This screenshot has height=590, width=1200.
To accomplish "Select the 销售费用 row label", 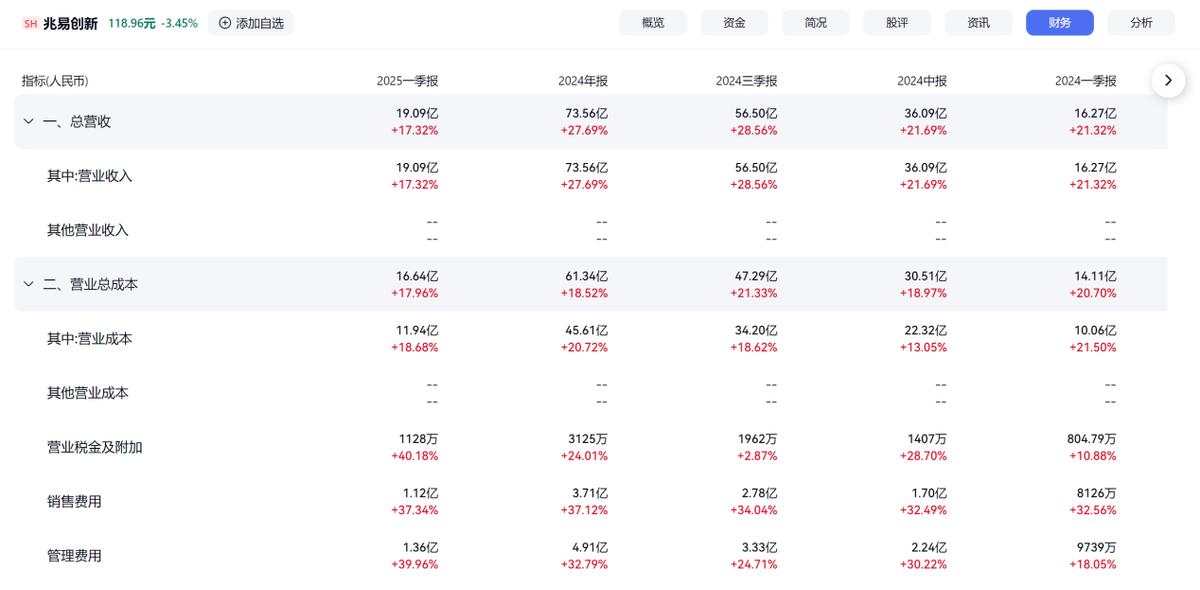I will pyautogui.click(x=74, y=501).
